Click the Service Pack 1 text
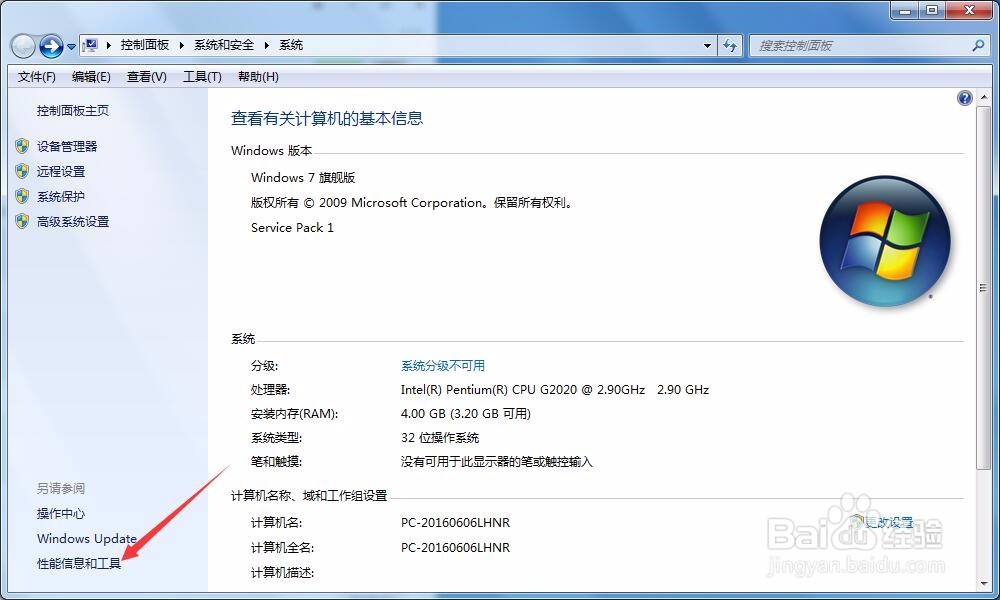Image resolution: width=1000 pixels, height=600 pixels. tap(292, 227)
